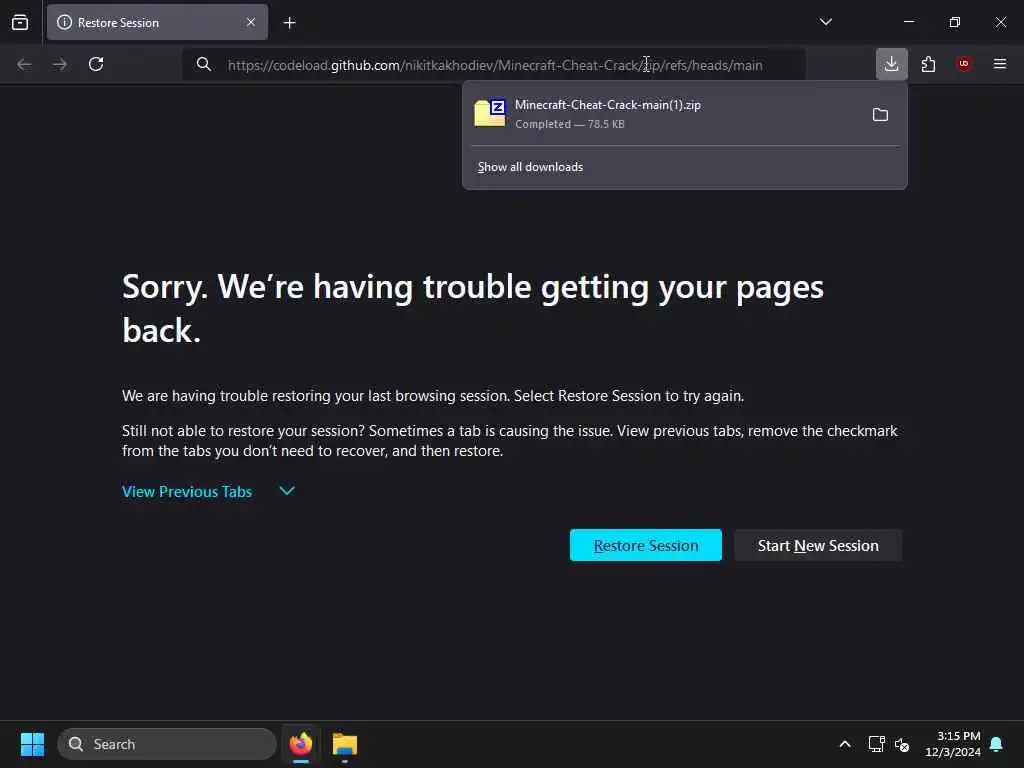The height and width of the screenshot is (768, 1024).
Task: Show hidden system tray icons
Action: 844,744
